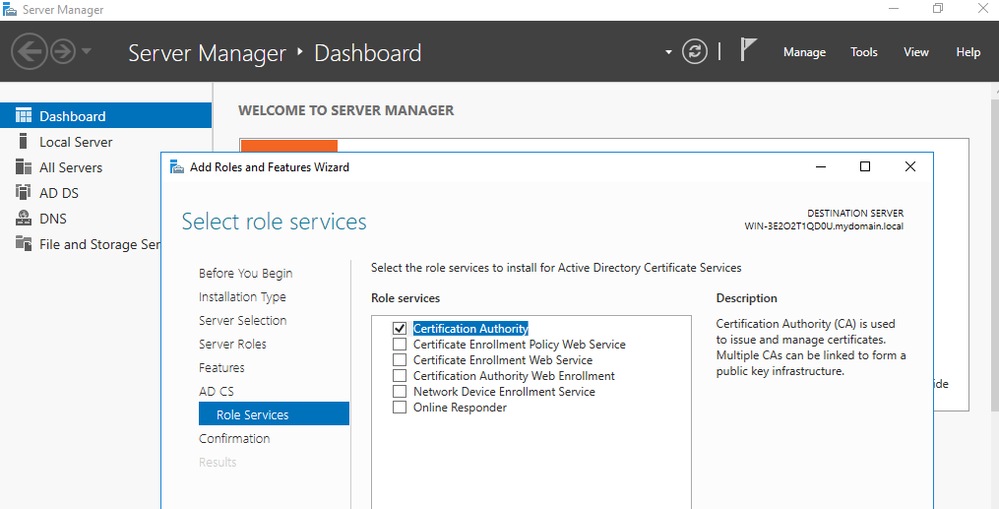Screen dimensions: 999x509
Task: Click the AD DS icon in the sidebar
Action: pos(24,192)
